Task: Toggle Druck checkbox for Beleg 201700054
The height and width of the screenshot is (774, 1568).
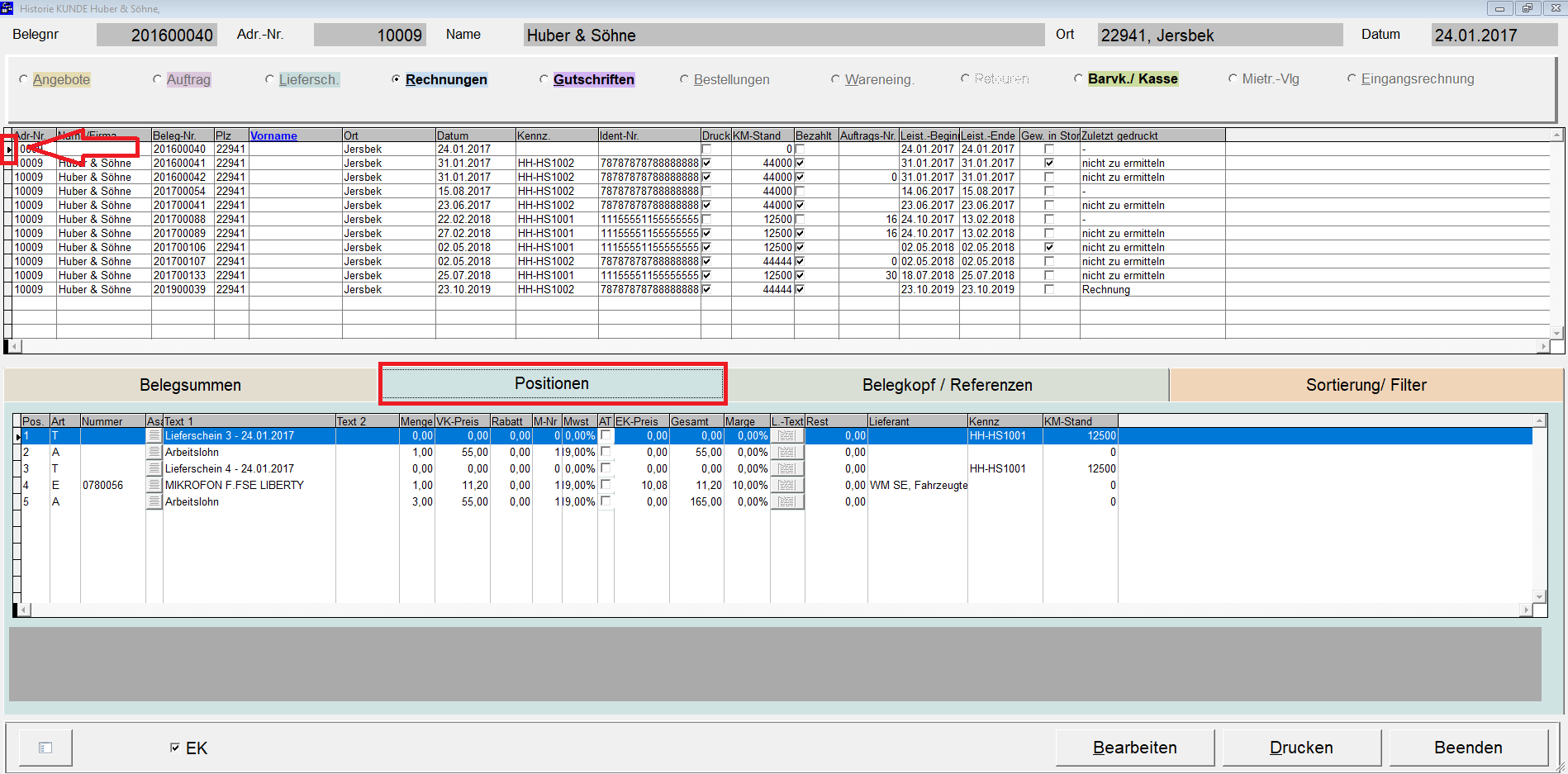Action: (x=706, y=191)
